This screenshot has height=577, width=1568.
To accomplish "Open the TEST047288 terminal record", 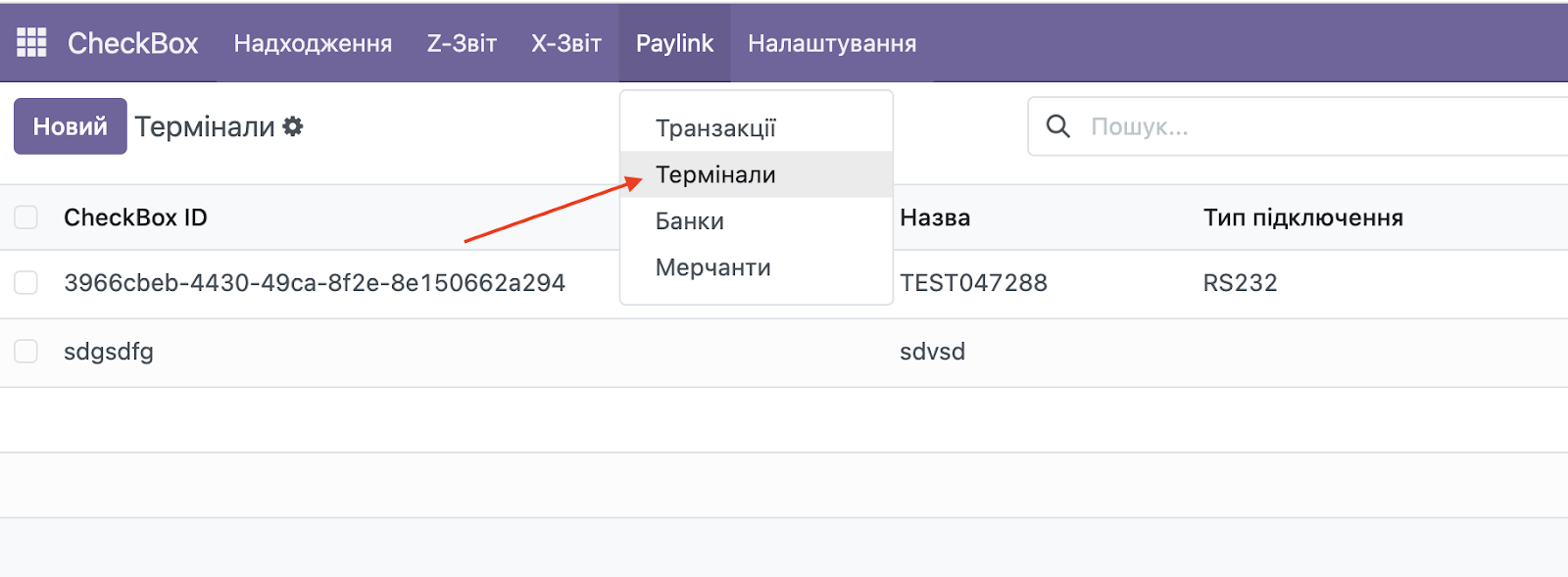I will 973,283.
